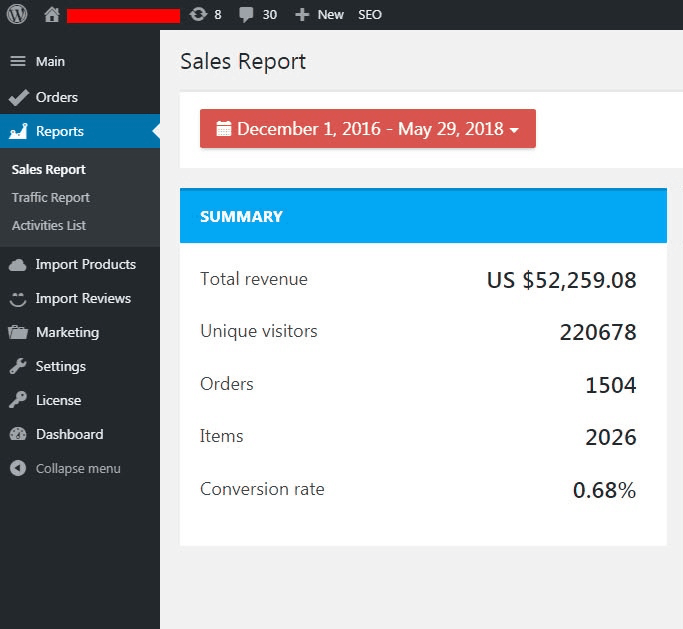Open the Traffic Report link
The width and height of the screenshot is (683, 629).
51,198
